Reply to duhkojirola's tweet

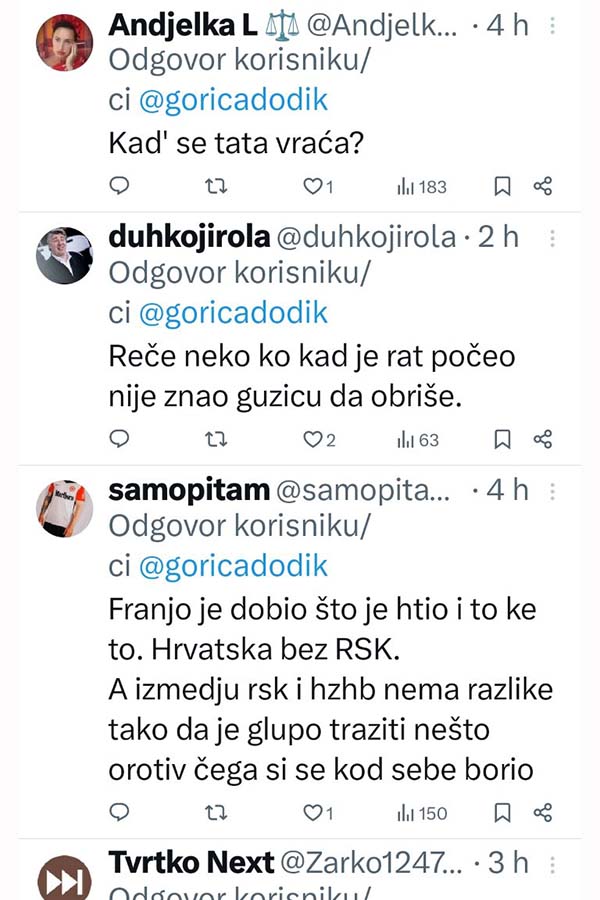coord(119,439)
